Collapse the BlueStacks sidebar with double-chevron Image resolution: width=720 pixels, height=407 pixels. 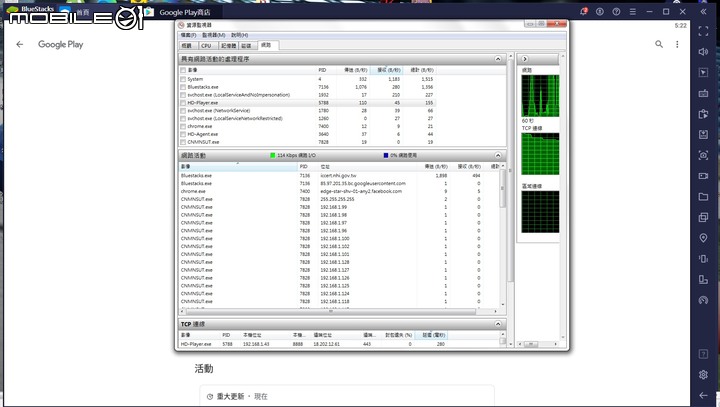[703, 11]
